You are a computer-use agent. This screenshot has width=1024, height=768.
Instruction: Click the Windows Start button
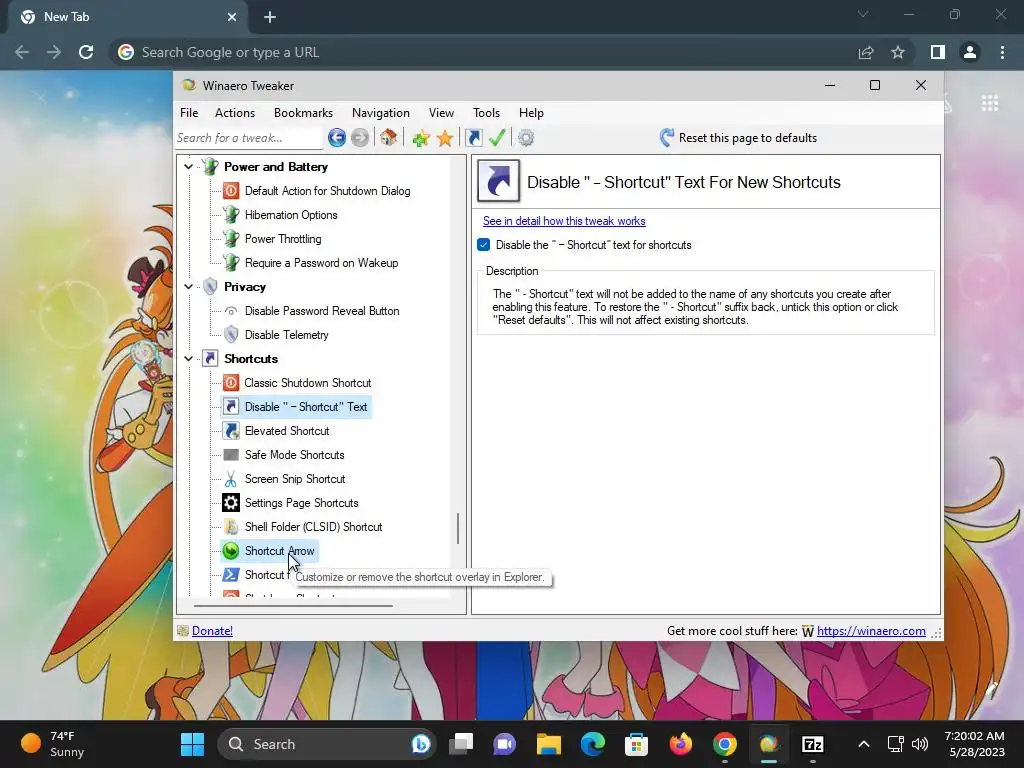pyautogui.click(x=193, y=744)
